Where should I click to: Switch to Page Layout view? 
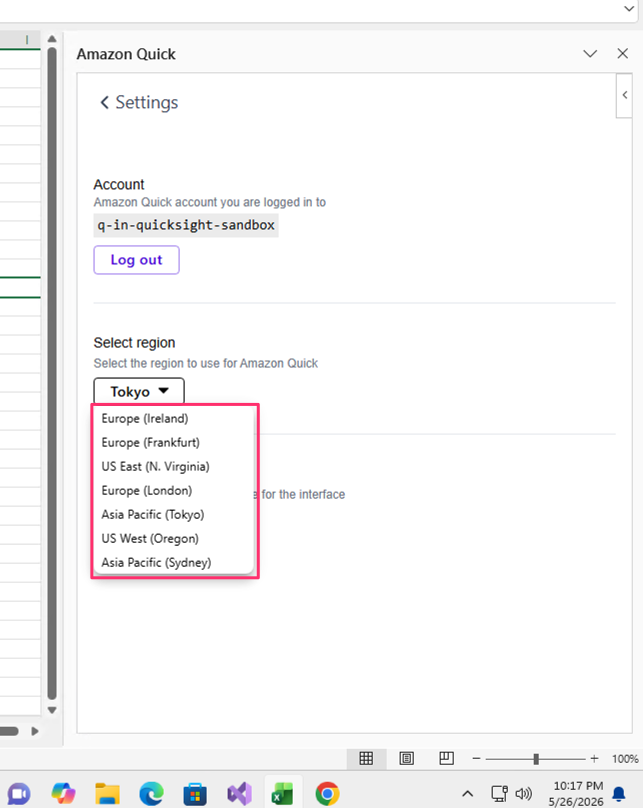[x=407, y=759]
